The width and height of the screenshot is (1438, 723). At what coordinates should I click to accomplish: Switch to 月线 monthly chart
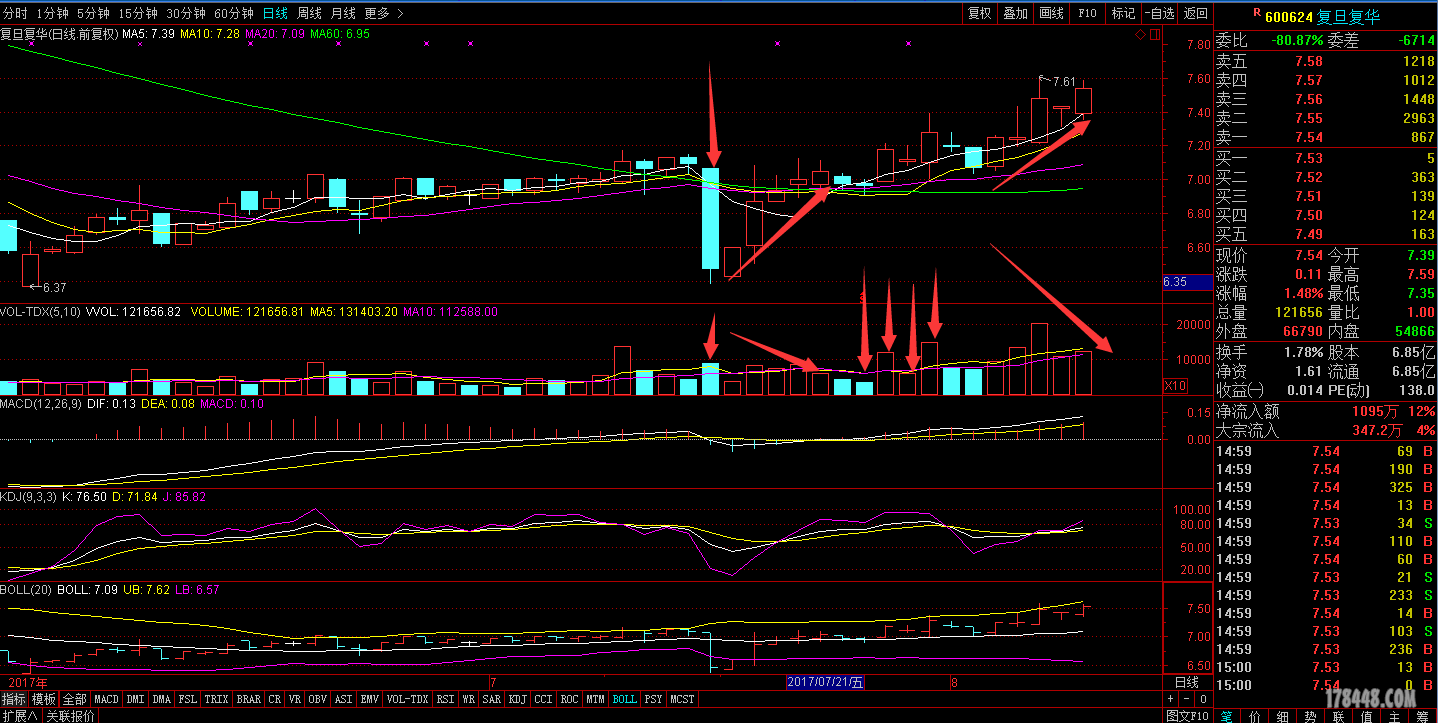click(343, 13)
